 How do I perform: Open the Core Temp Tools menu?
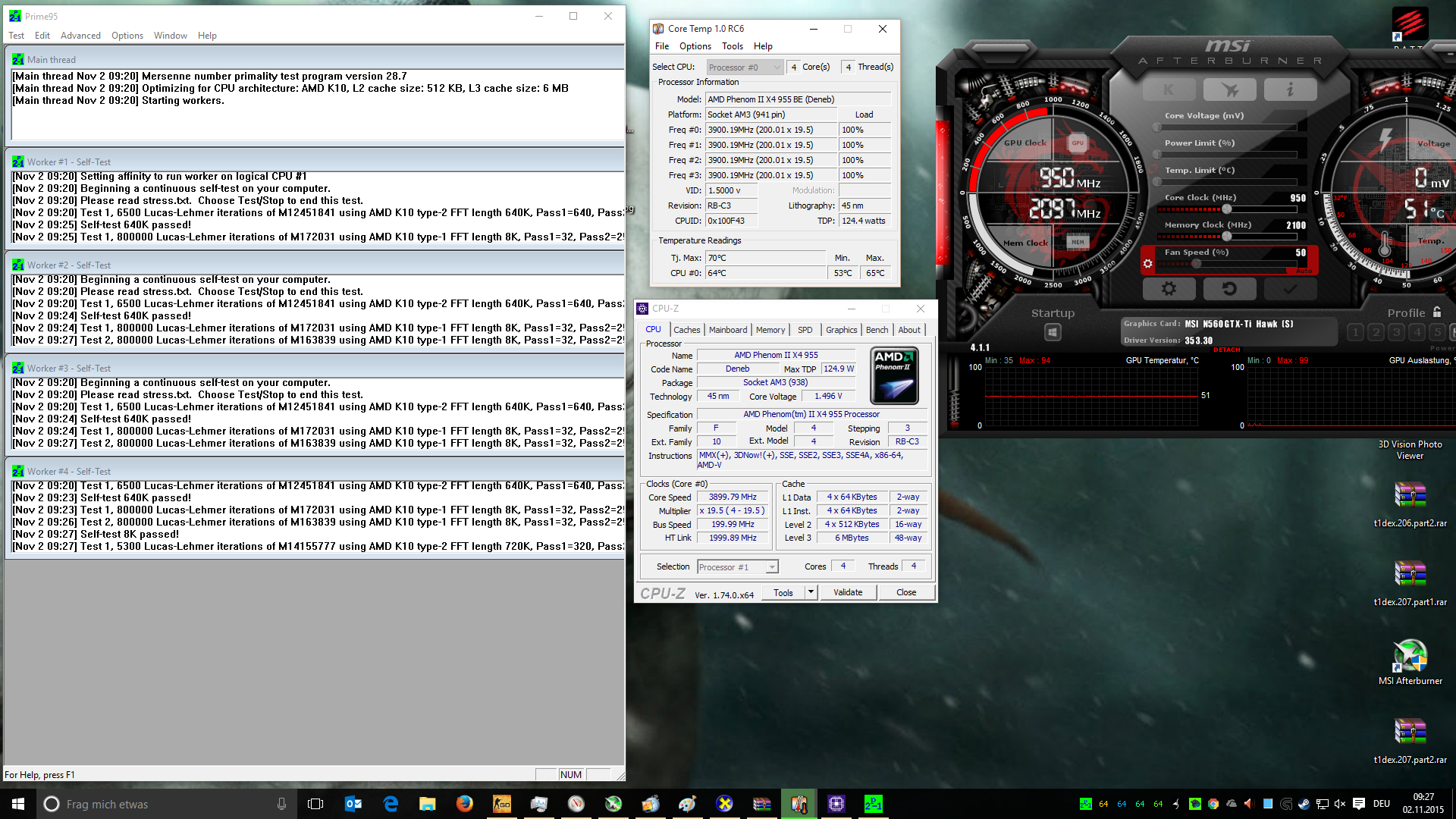coord(733,46)
